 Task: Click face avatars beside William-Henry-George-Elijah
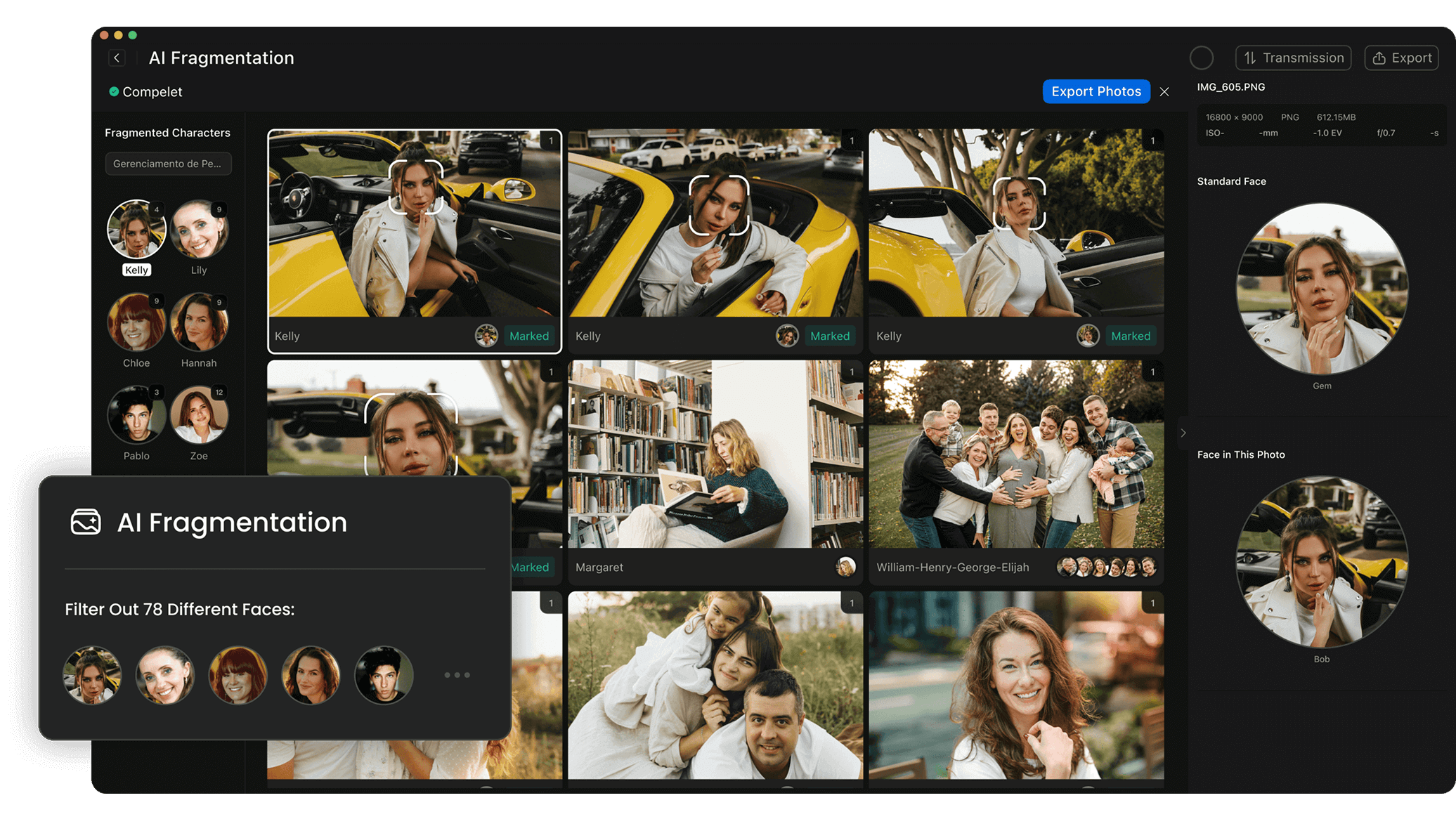1107,567
